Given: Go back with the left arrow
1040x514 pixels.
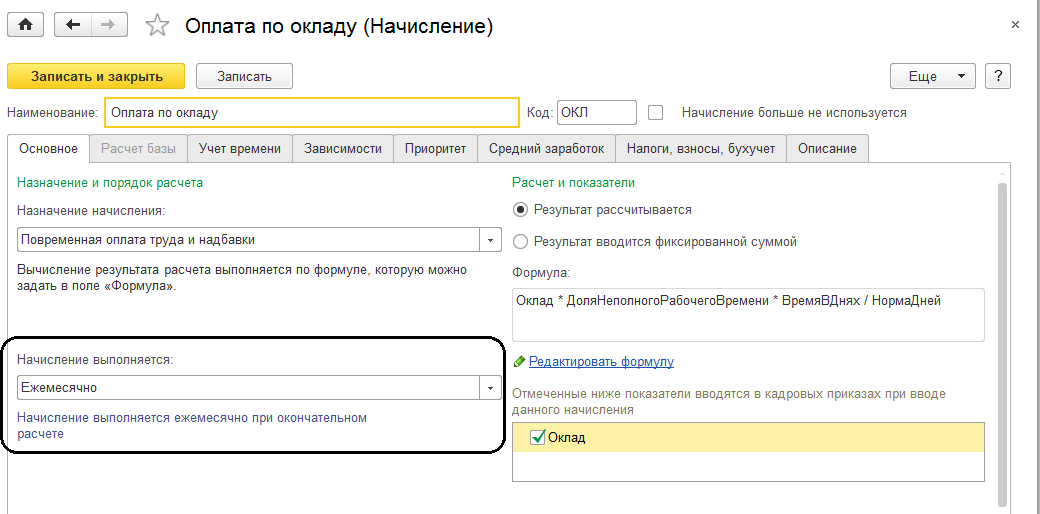Looking at the screenshot, I should (74, 26).
